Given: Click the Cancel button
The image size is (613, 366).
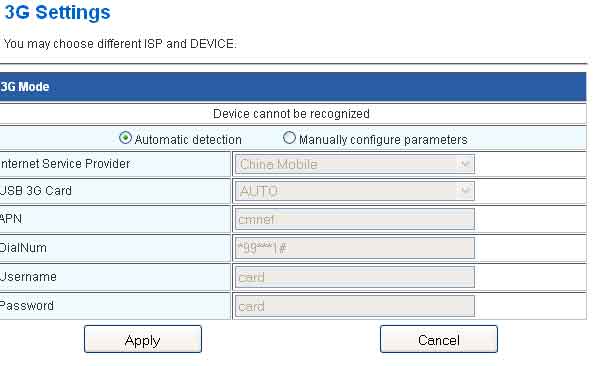Looking at the screenshot, I should (x=439, y=339).
